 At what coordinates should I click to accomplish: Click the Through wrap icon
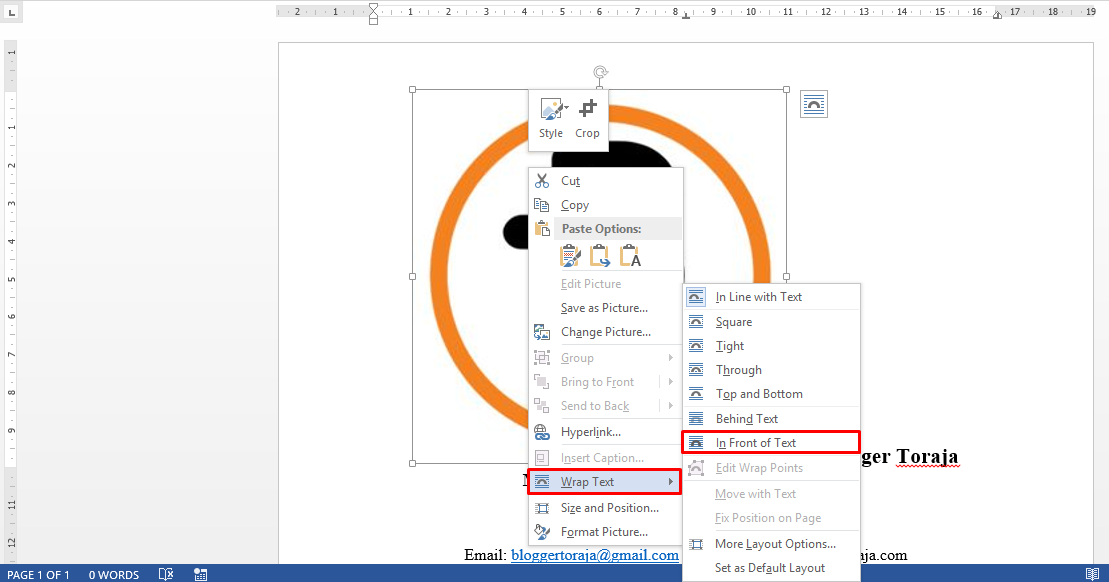click(696, 370)
